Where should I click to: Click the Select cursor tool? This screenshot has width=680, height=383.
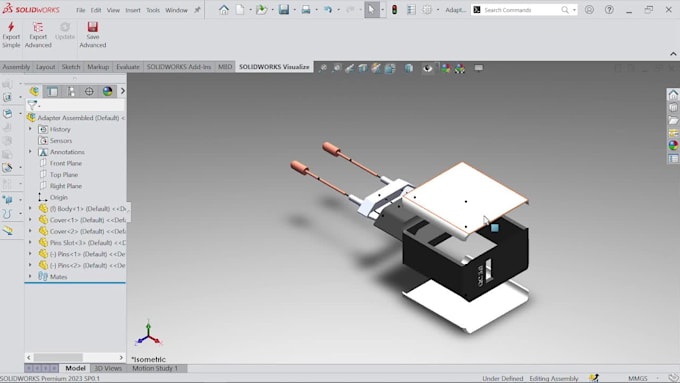pos(372,10)
